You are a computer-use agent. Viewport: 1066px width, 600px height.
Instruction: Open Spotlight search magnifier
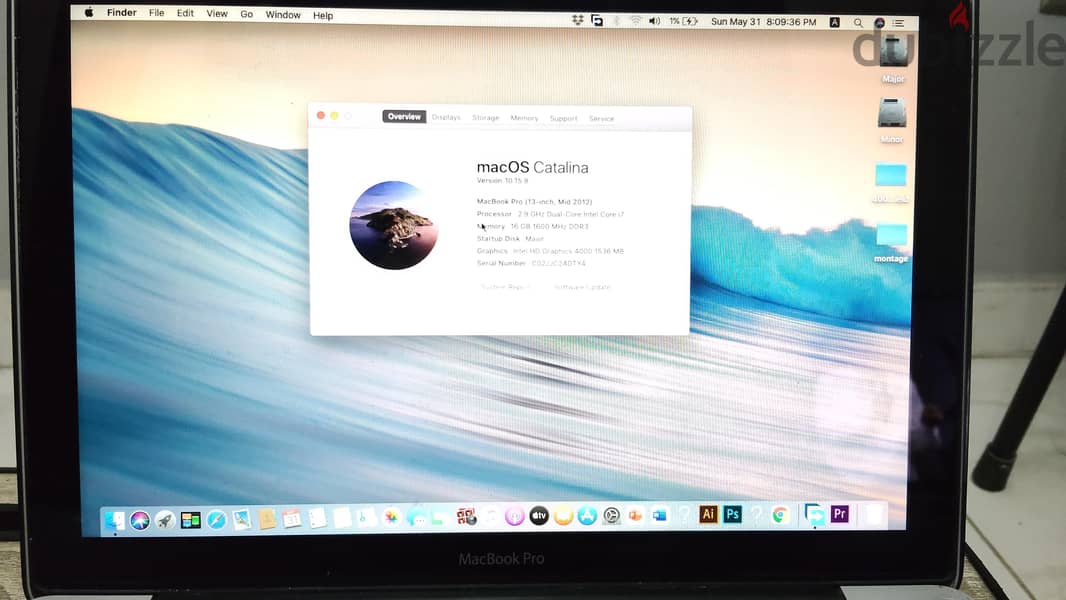[x=858, y=22]
